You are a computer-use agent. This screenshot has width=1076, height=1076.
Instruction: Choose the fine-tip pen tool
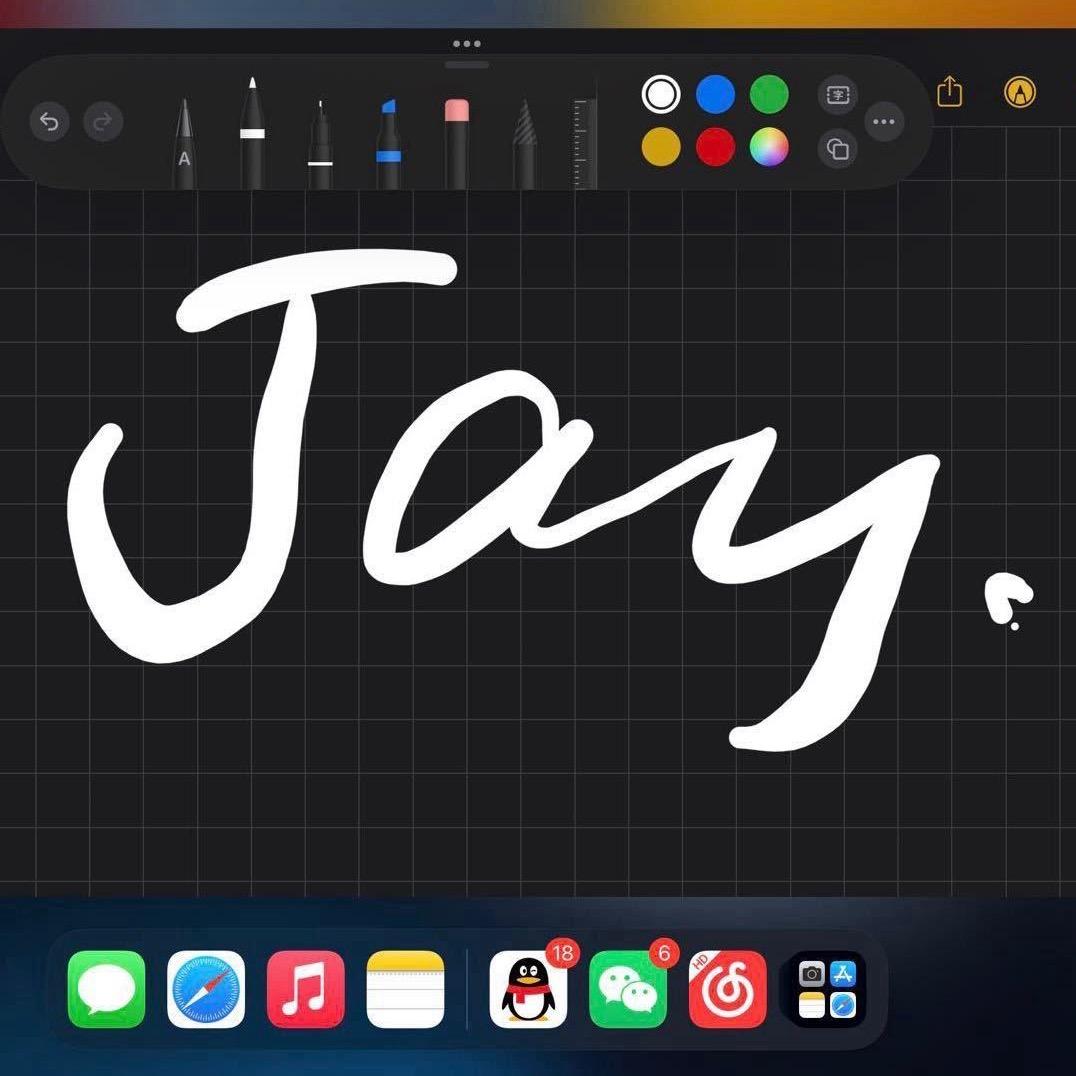coord(320,147)
